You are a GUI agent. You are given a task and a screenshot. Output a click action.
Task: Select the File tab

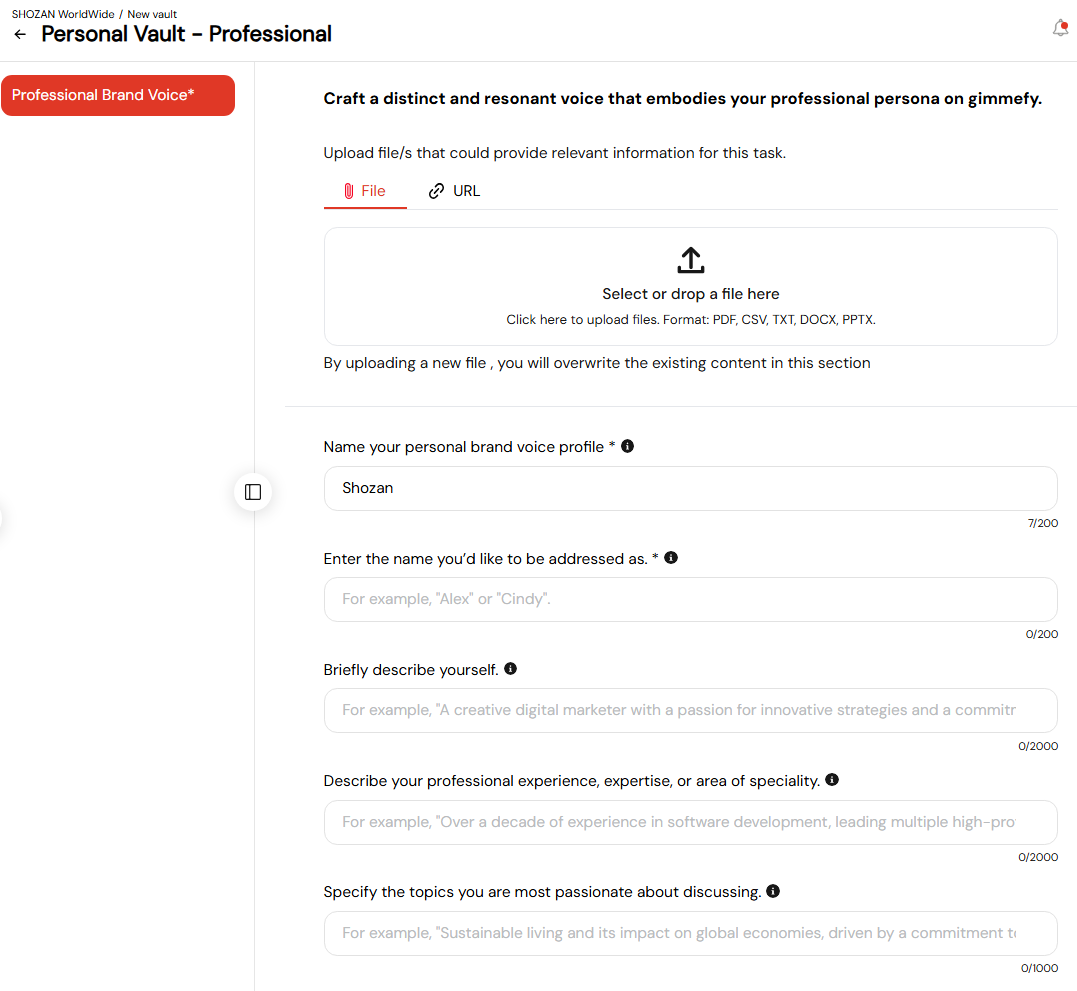point(365,191)
